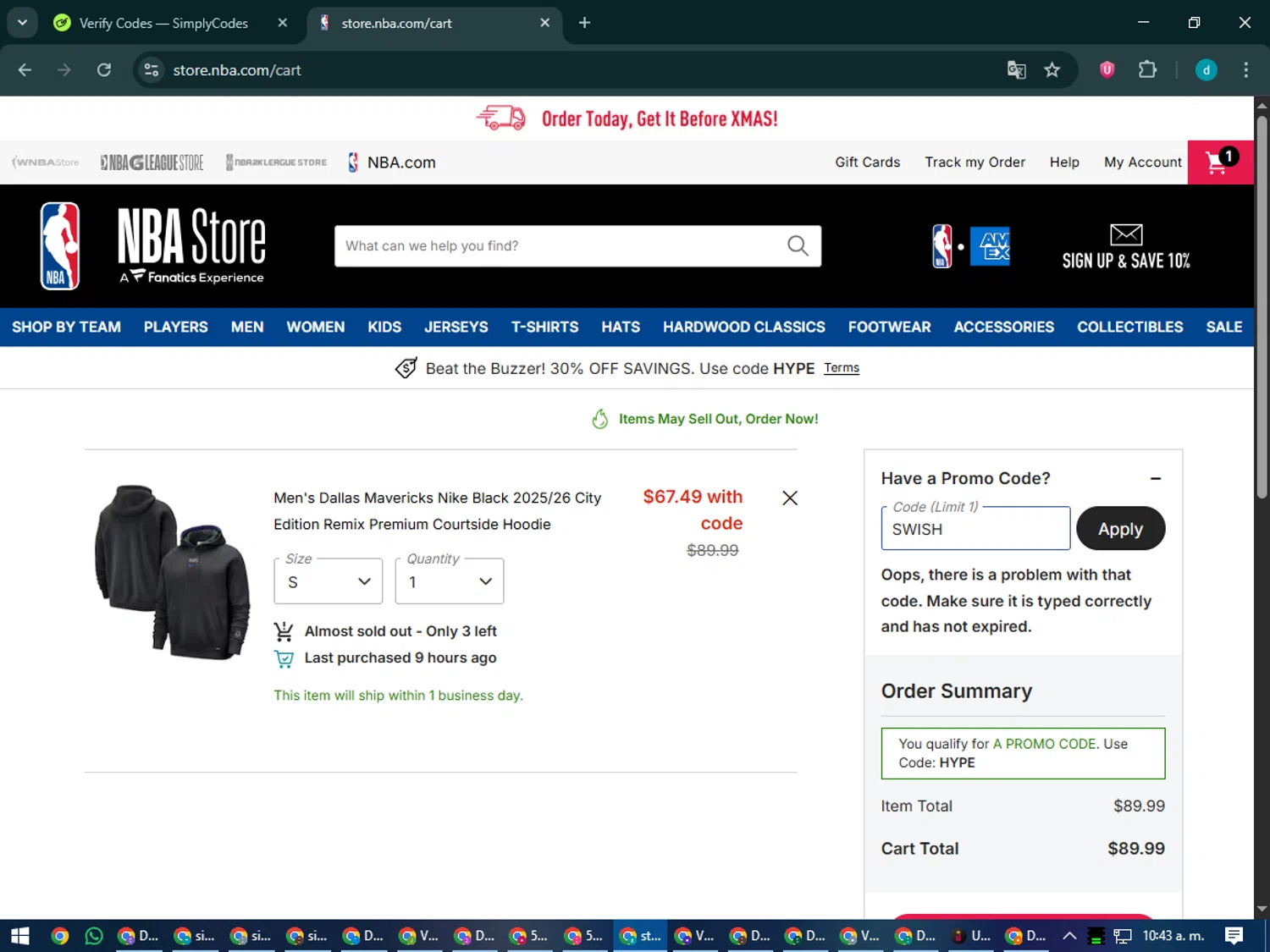Open the T-Shirts menu
This screenshot has width=1270, height=952.
coord(544,327)
